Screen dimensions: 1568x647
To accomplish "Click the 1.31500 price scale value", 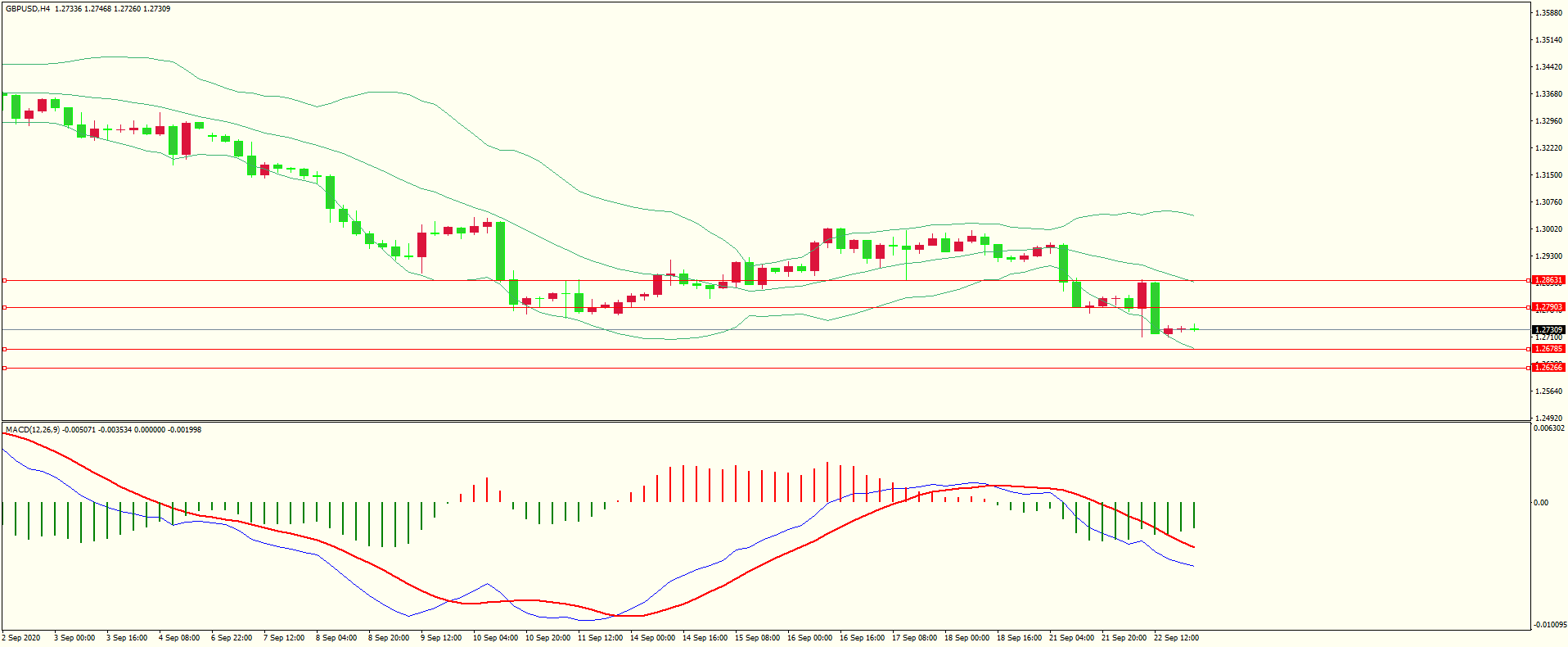I will coord(1548,175).
